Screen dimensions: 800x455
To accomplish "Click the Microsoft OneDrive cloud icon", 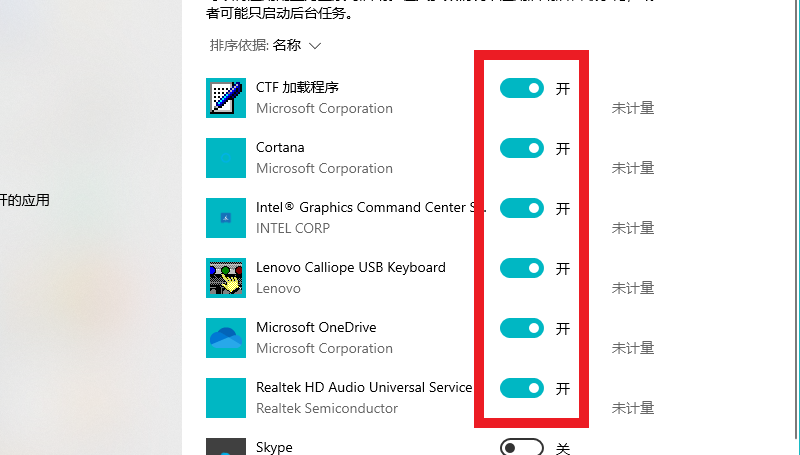I will 225,338.
